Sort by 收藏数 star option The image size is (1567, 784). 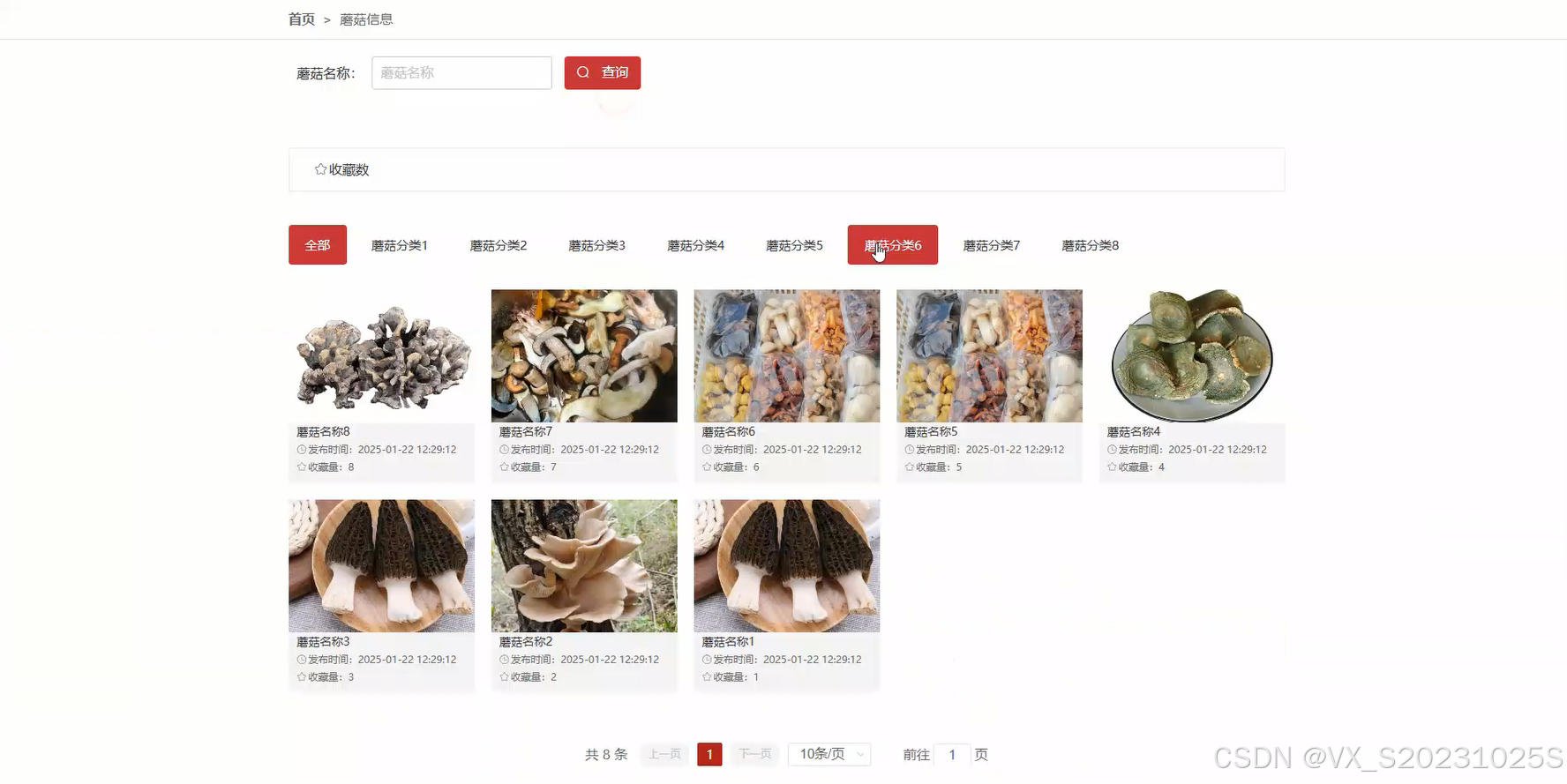(341, 169)
